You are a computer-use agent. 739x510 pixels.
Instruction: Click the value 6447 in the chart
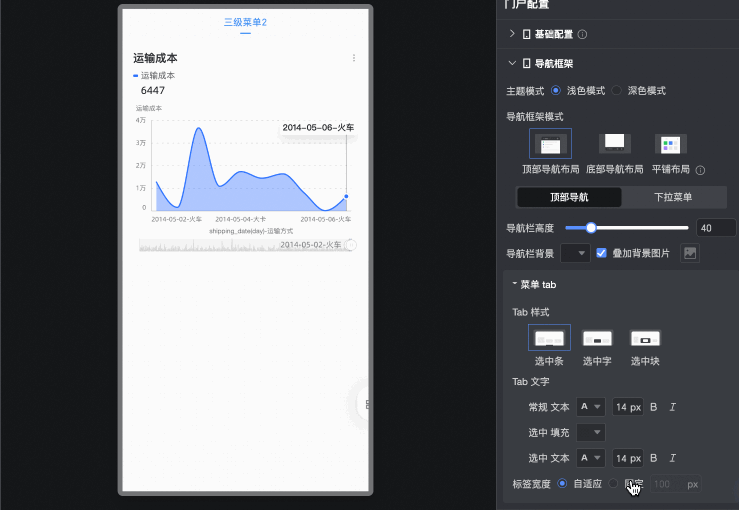pos(153,90)
